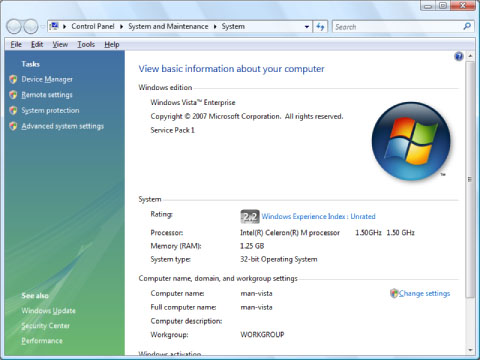The width and height of the screenshot is (480, 361).
Task: Click the Copyright 2007 Microsoft Corporation line
Action: coord(247,116)
